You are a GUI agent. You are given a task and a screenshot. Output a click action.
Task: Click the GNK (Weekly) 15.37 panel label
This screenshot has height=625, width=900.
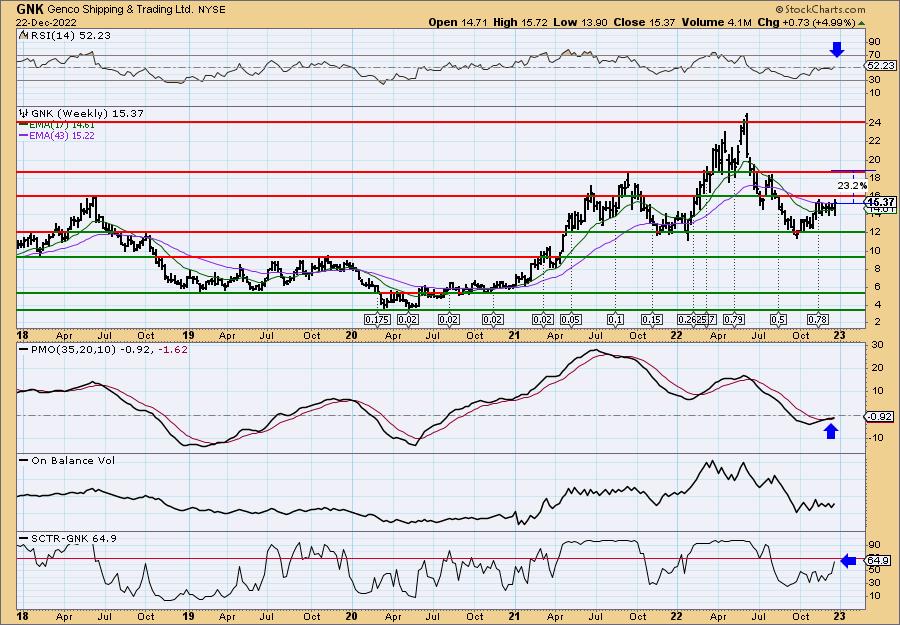point(86,113)
